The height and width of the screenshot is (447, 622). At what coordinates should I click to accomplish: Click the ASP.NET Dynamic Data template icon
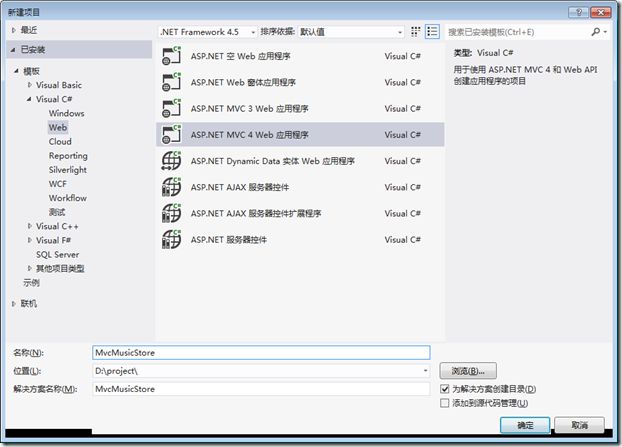coord(171,161)
